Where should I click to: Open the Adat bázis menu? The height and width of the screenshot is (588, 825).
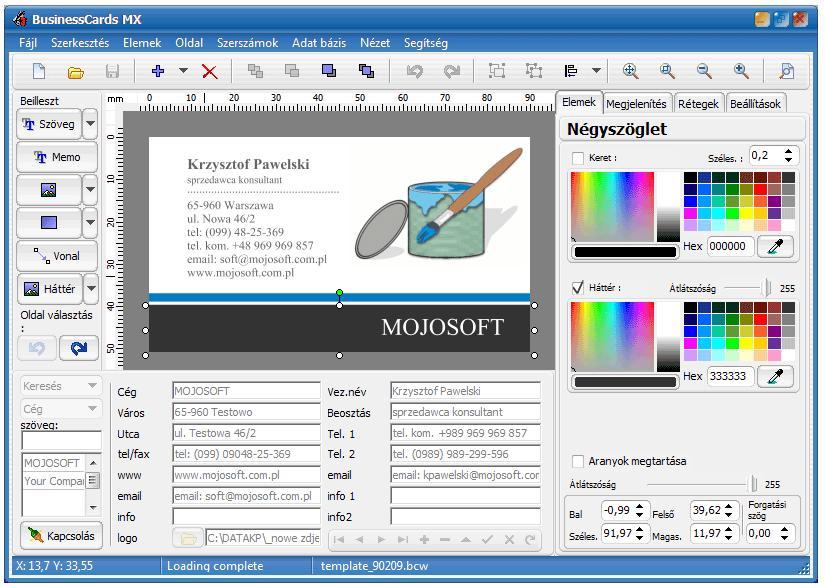(x=319, y=43)
